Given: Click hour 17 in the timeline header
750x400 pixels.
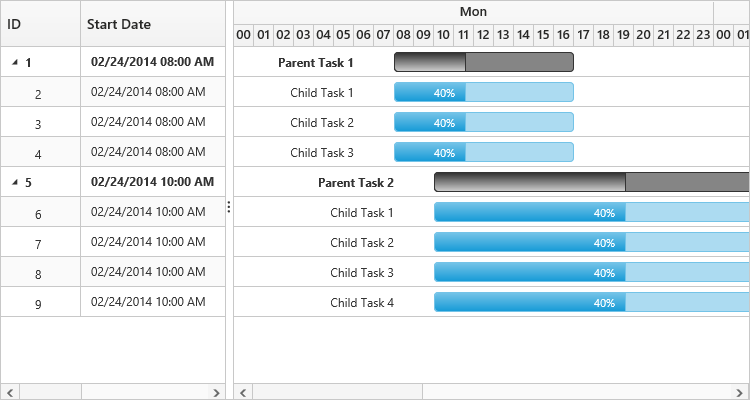Looking at the screenshot, I should 583,35.
